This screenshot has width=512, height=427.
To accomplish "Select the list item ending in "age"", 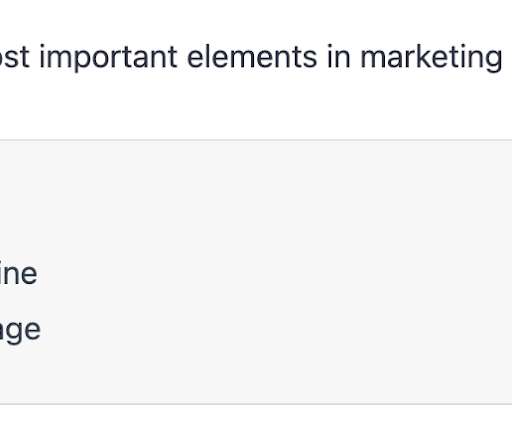I will coord(20,331).
